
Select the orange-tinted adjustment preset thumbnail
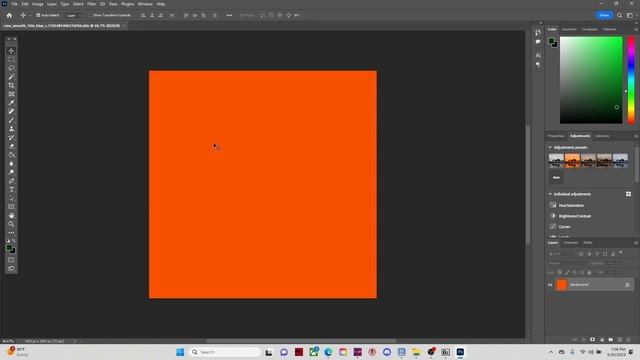tap(572, 160)
